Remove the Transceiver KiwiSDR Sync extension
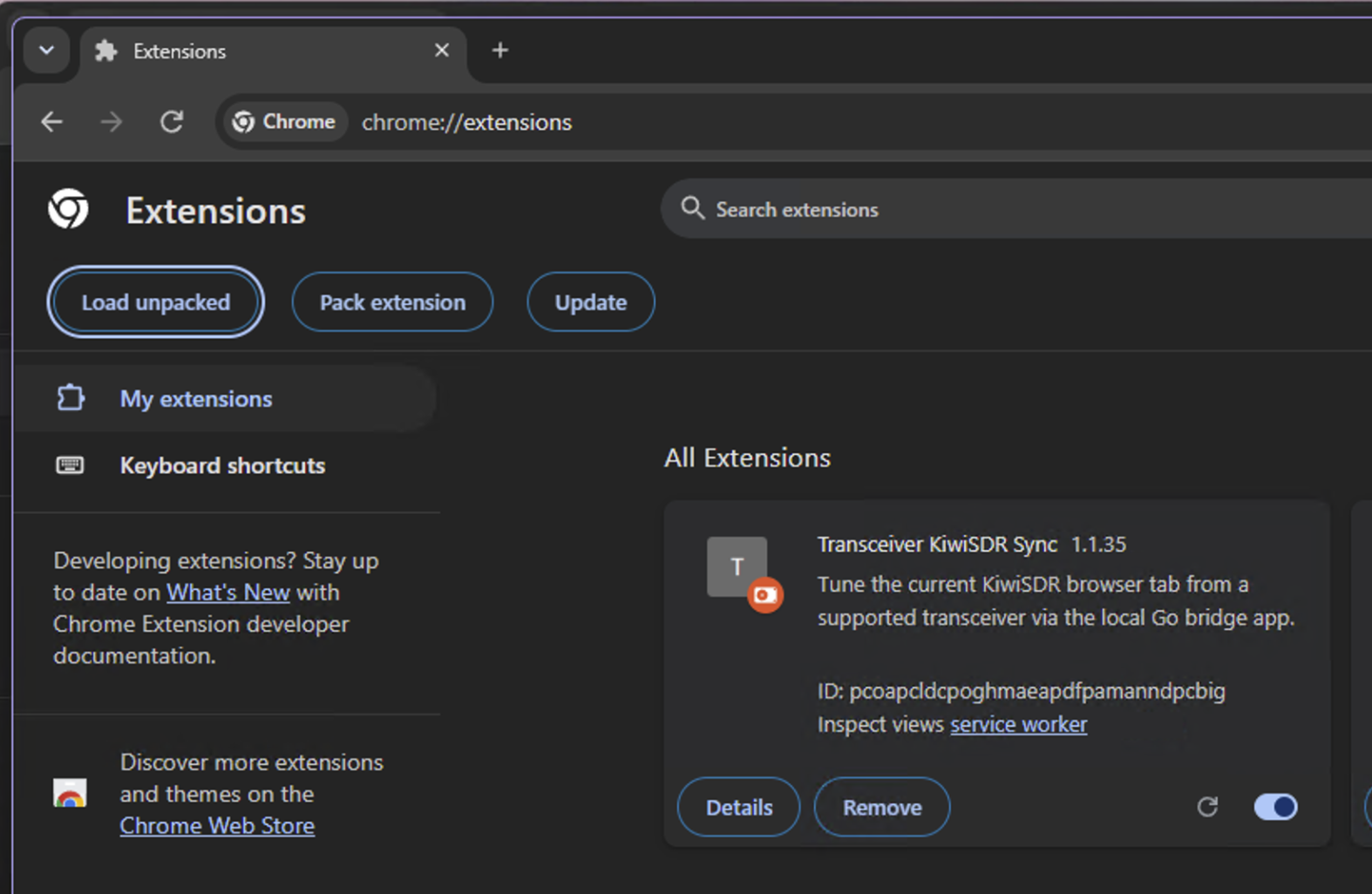Viewport: 1372px width, 894px height. tap(882, 808)
